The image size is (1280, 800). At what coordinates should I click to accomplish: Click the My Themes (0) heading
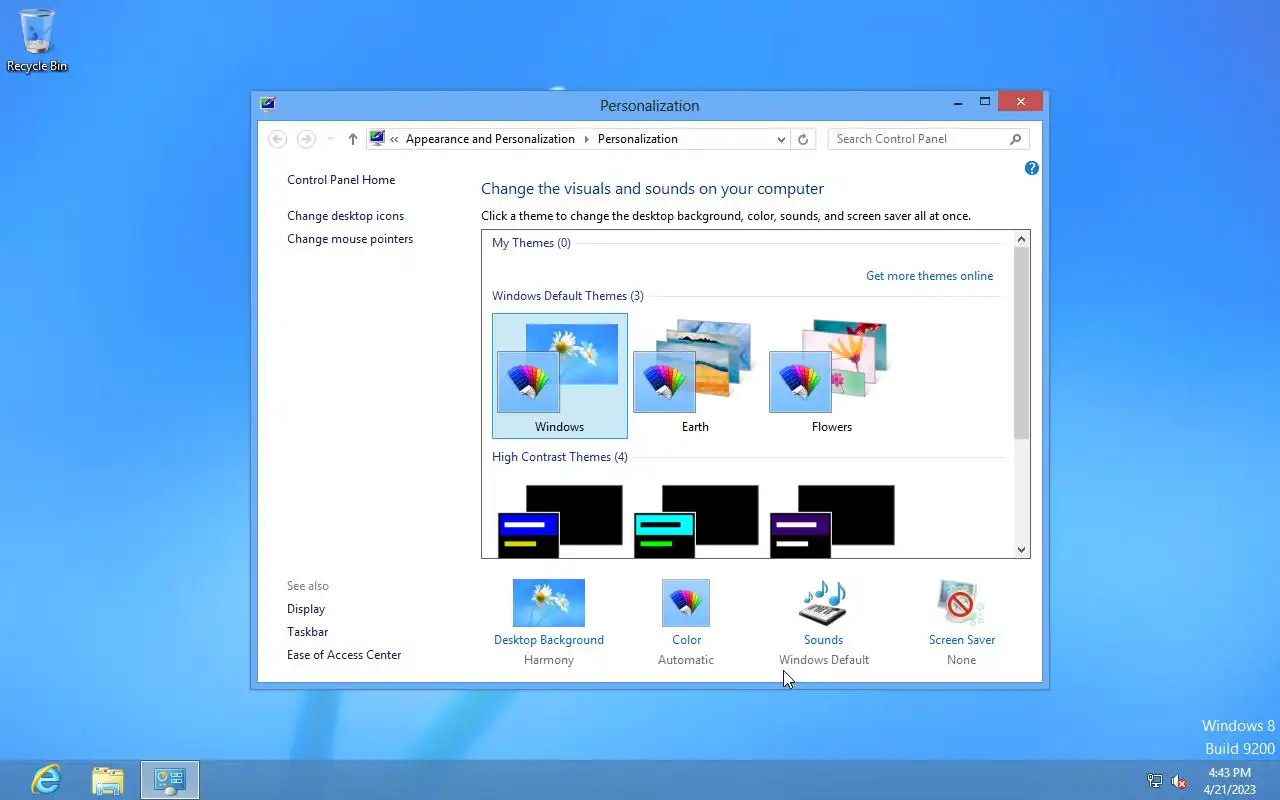[x=531, y=243]
